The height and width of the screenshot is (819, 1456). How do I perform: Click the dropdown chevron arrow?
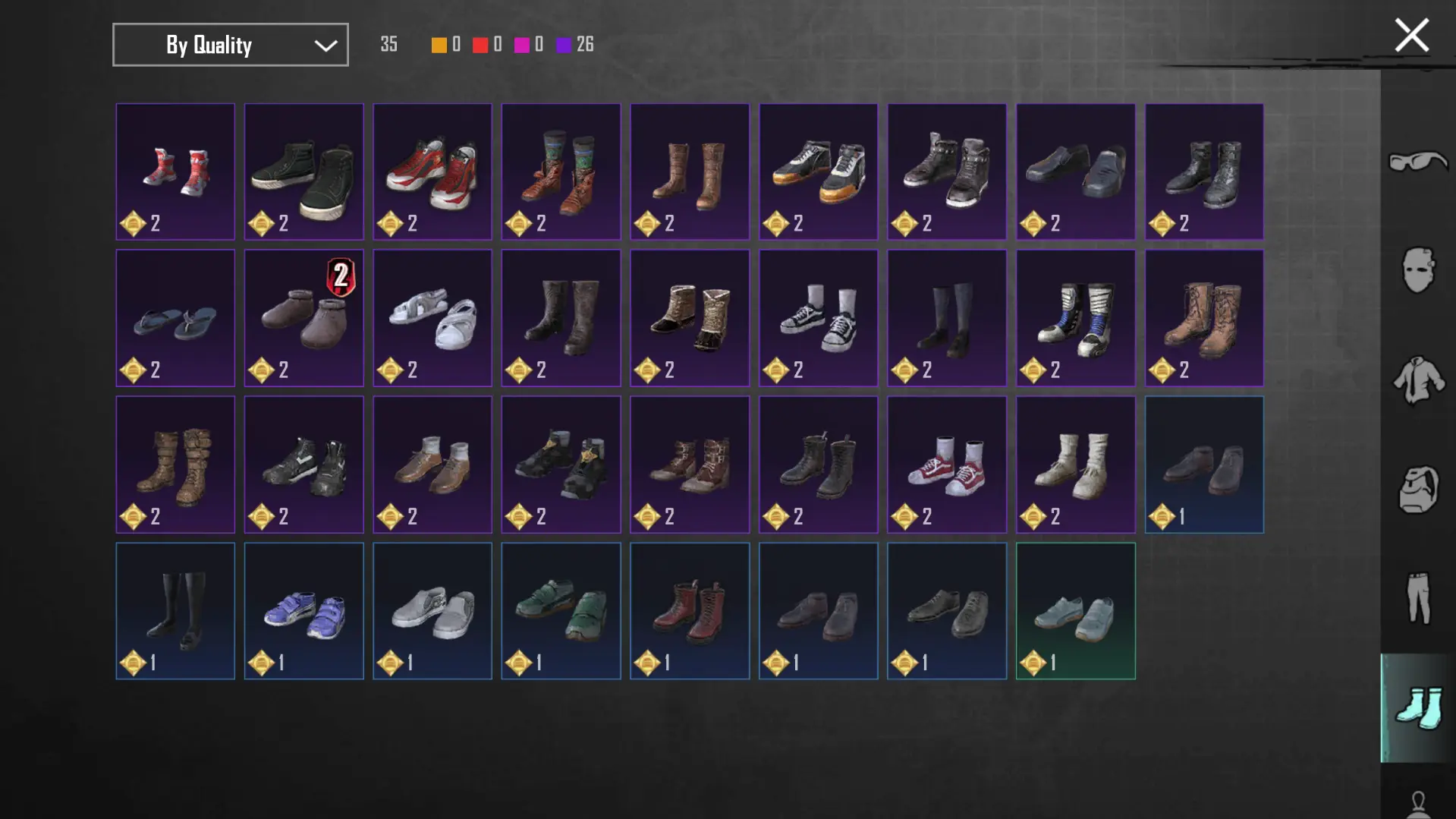325,46
